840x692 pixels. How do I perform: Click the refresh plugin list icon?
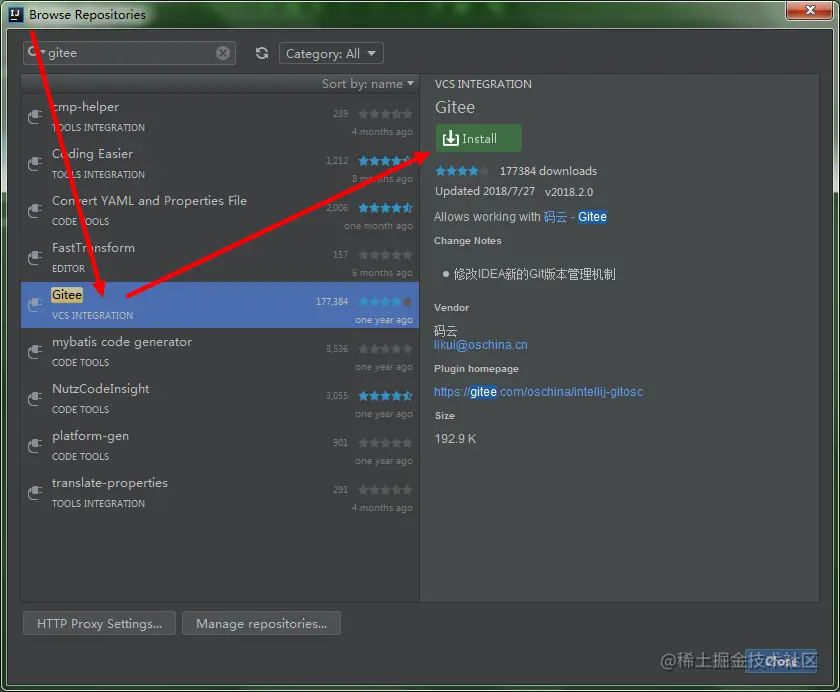click(262, 53)
